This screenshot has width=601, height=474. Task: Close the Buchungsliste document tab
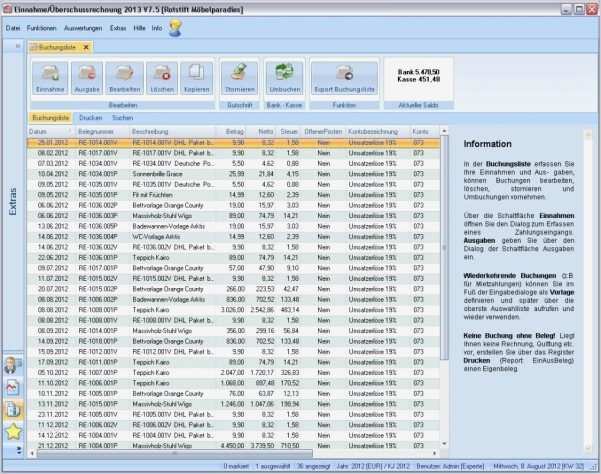click(86, 47)
